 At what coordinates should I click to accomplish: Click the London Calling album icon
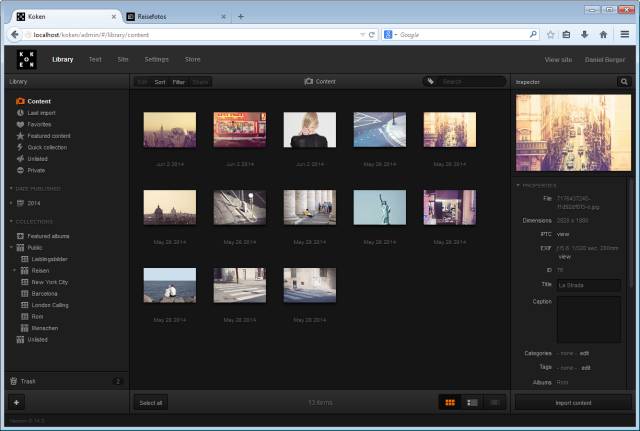coord(24,305)
